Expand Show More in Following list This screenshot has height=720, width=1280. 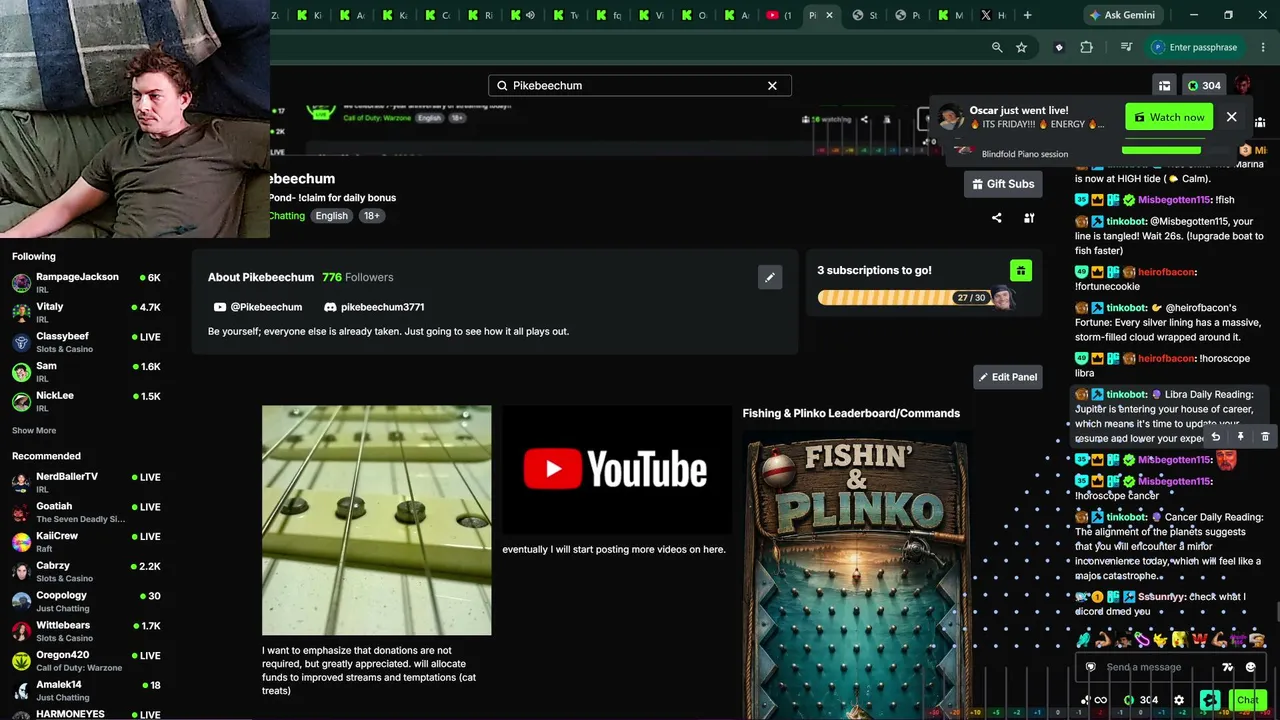34,431
